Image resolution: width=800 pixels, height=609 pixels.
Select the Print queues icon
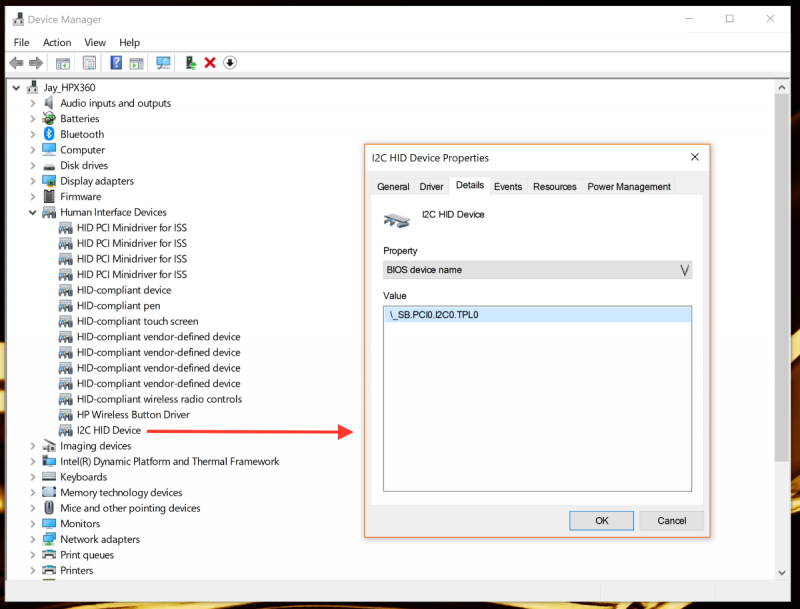[49, 554]
